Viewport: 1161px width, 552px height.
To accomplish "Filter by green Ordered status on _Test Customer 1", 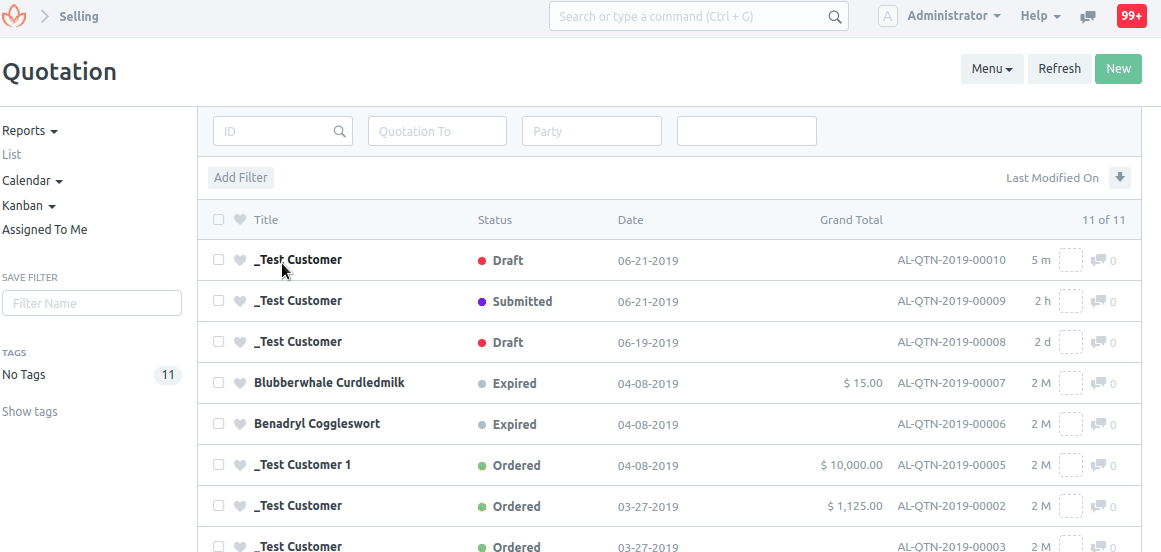I will (x=509, y=465).
